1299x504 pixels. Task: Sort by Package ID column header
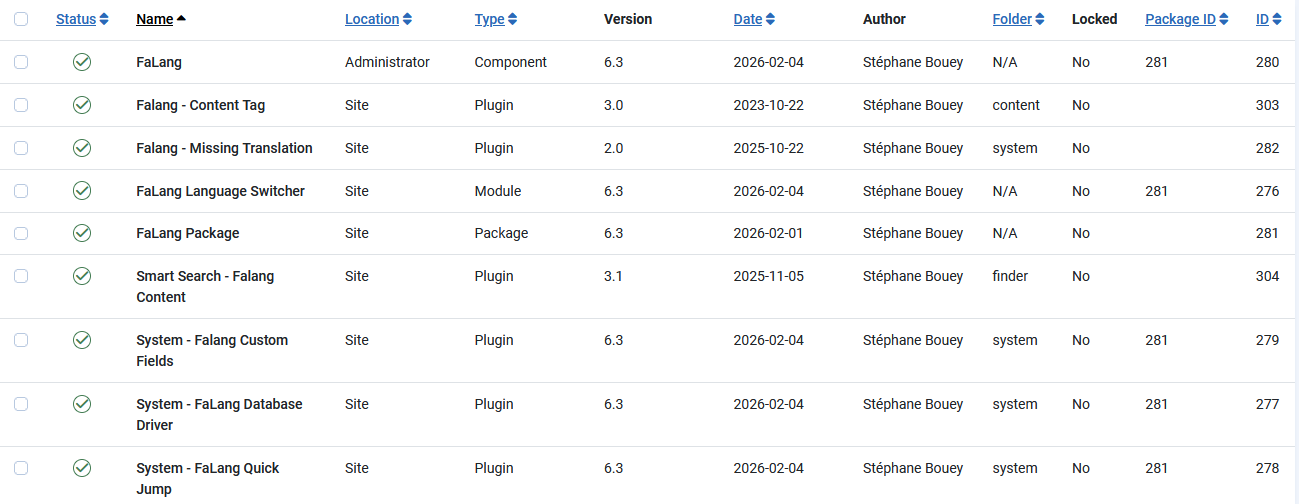coord(1186,19)
